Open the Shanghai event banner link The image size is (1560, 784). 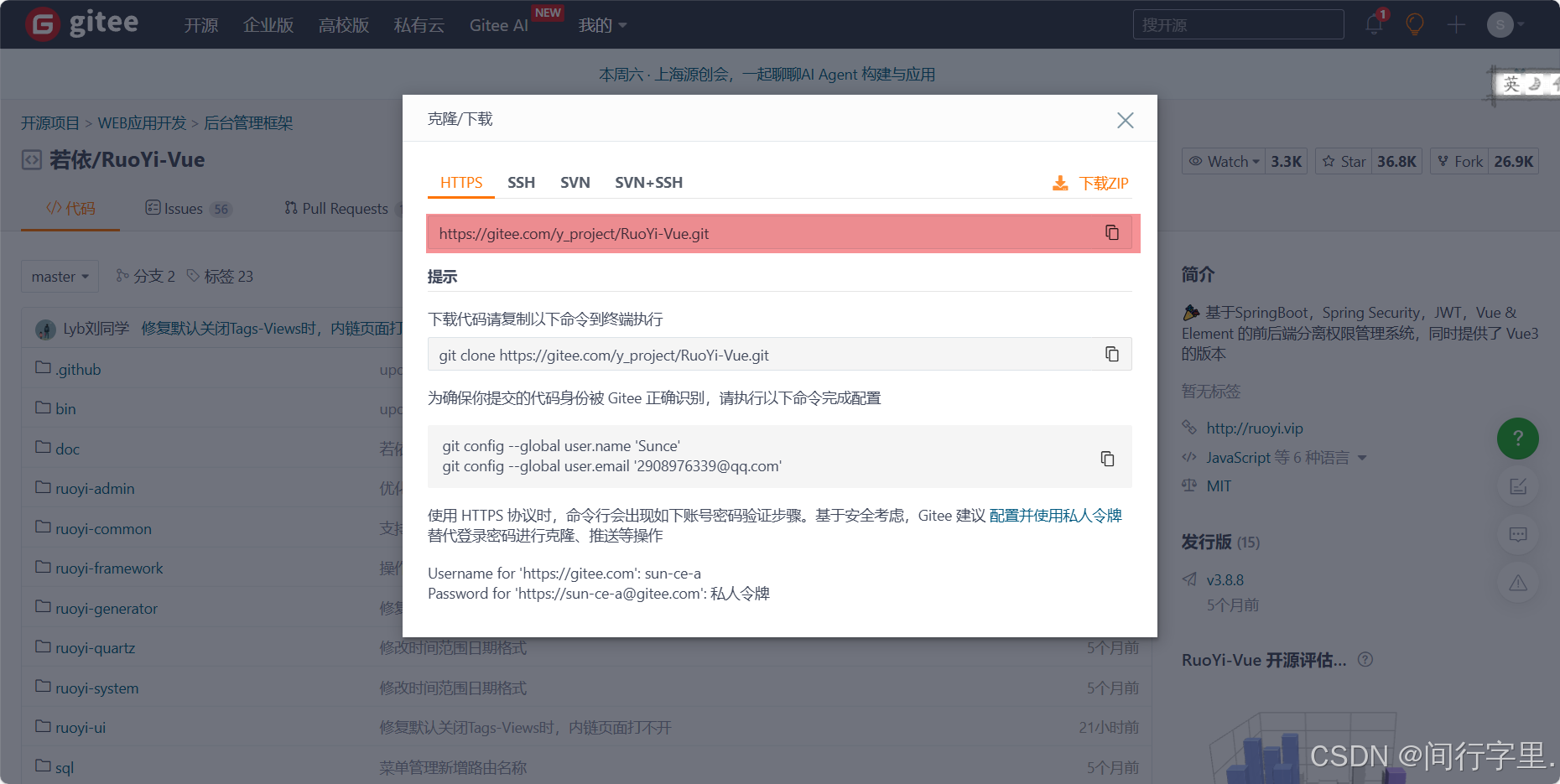click(767, 74)
